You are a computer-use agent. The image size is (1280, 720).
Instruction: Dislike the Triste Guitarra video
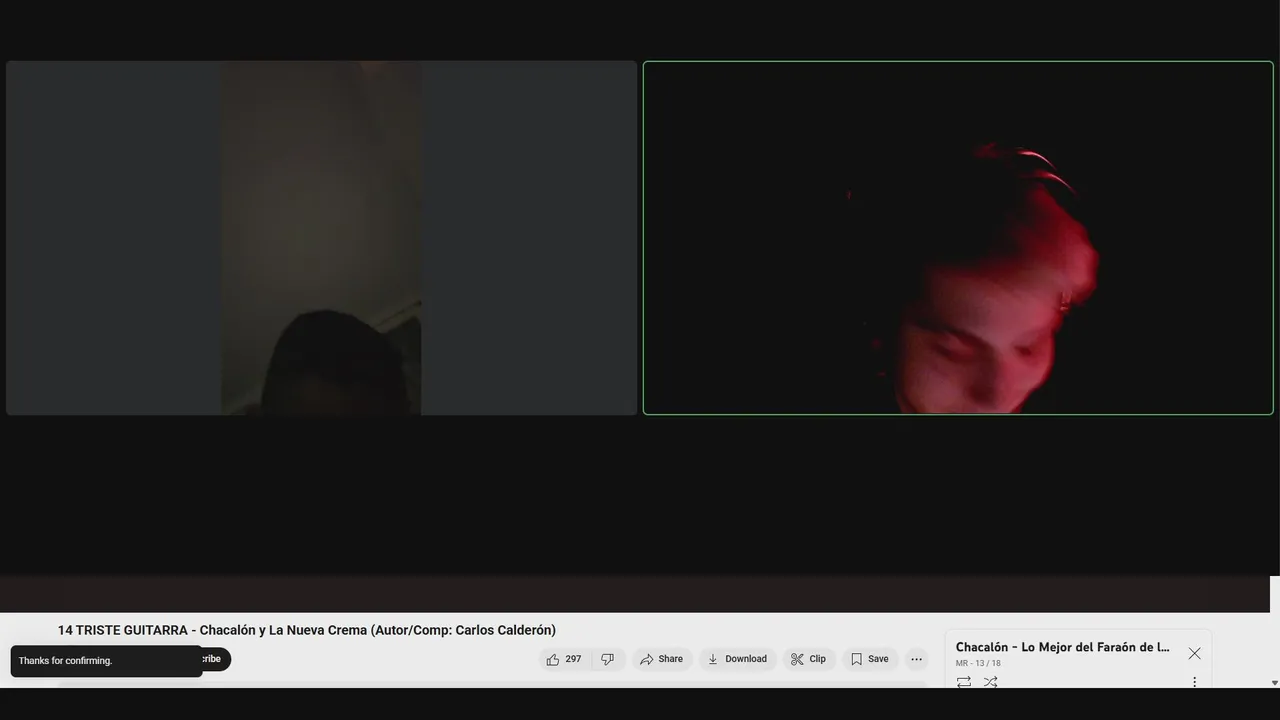(x=608, y=659)
